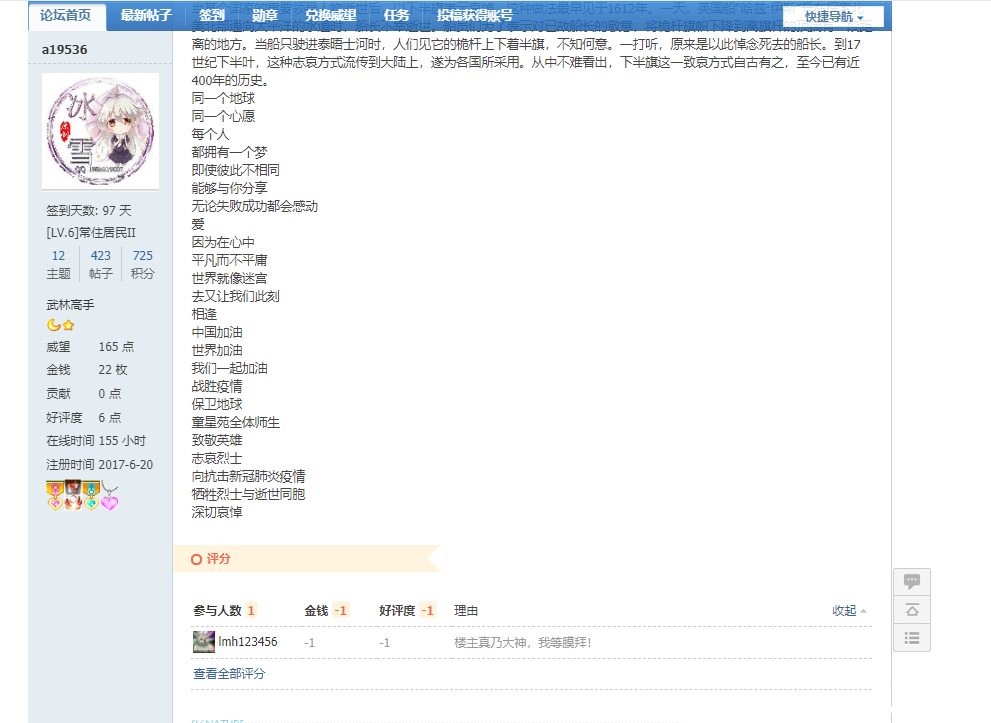Click the [LV.6]常住居民II level text
Screen dimensions: 991x723
91,233
